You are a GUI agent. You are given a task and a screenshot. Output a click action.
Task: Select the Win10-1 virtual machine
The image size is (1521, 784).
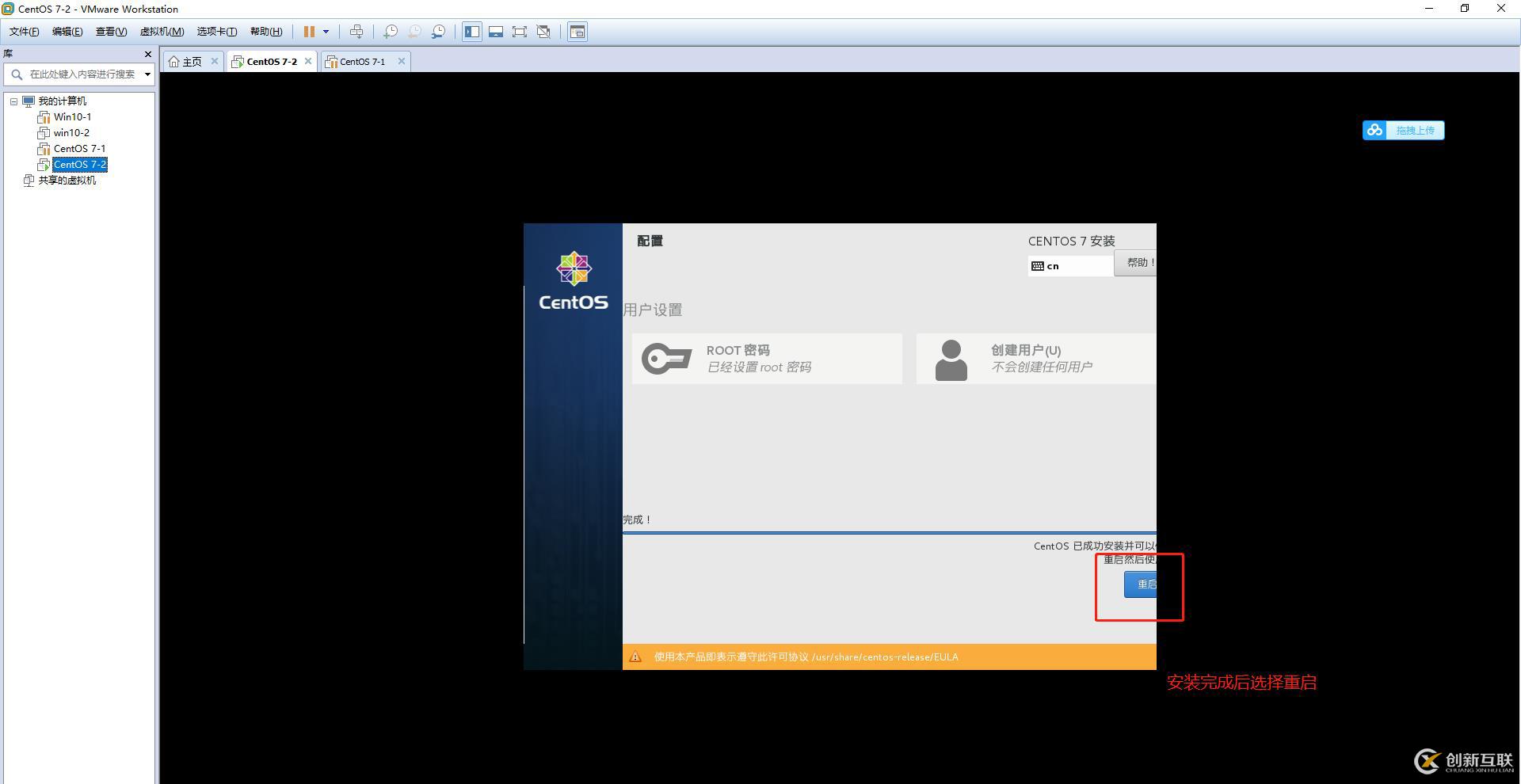click(72, 117)
